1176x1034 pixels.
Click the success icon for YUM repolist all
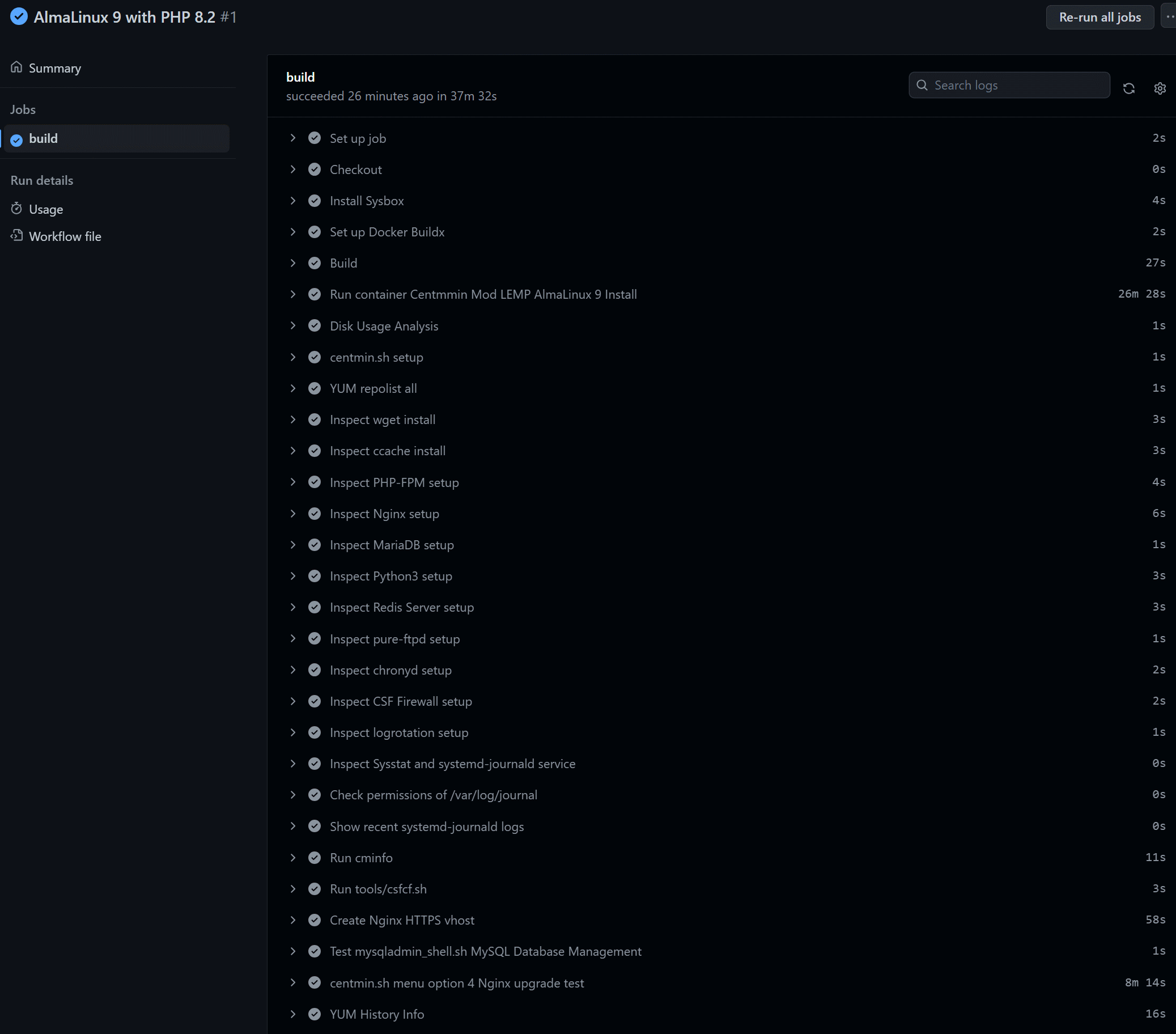click(314, 388)
